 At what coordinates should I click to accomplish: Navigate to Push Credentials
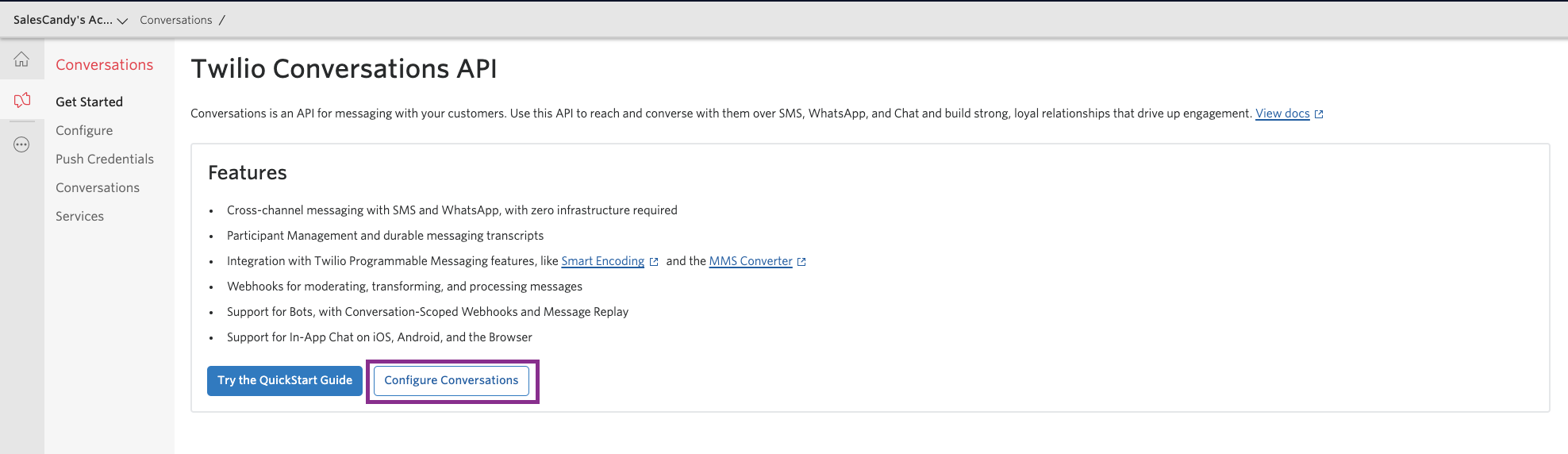(x=105, y=159)
